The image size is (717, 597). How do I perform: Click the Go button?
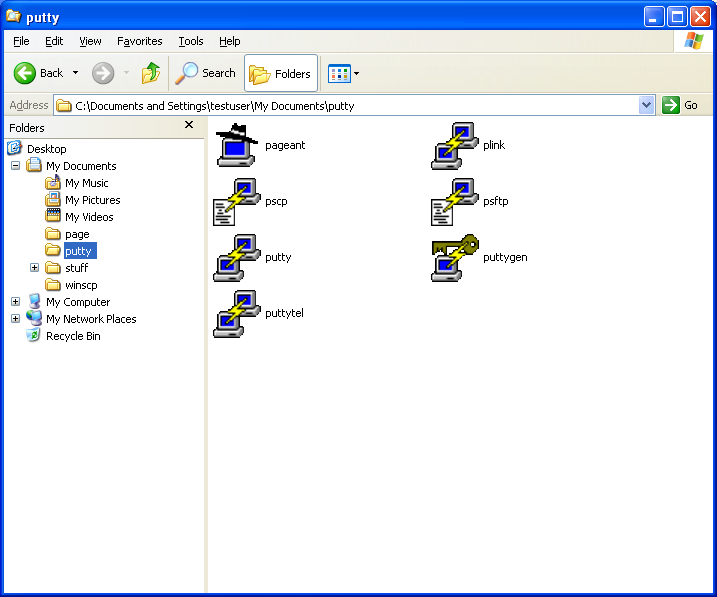[680, 106]
